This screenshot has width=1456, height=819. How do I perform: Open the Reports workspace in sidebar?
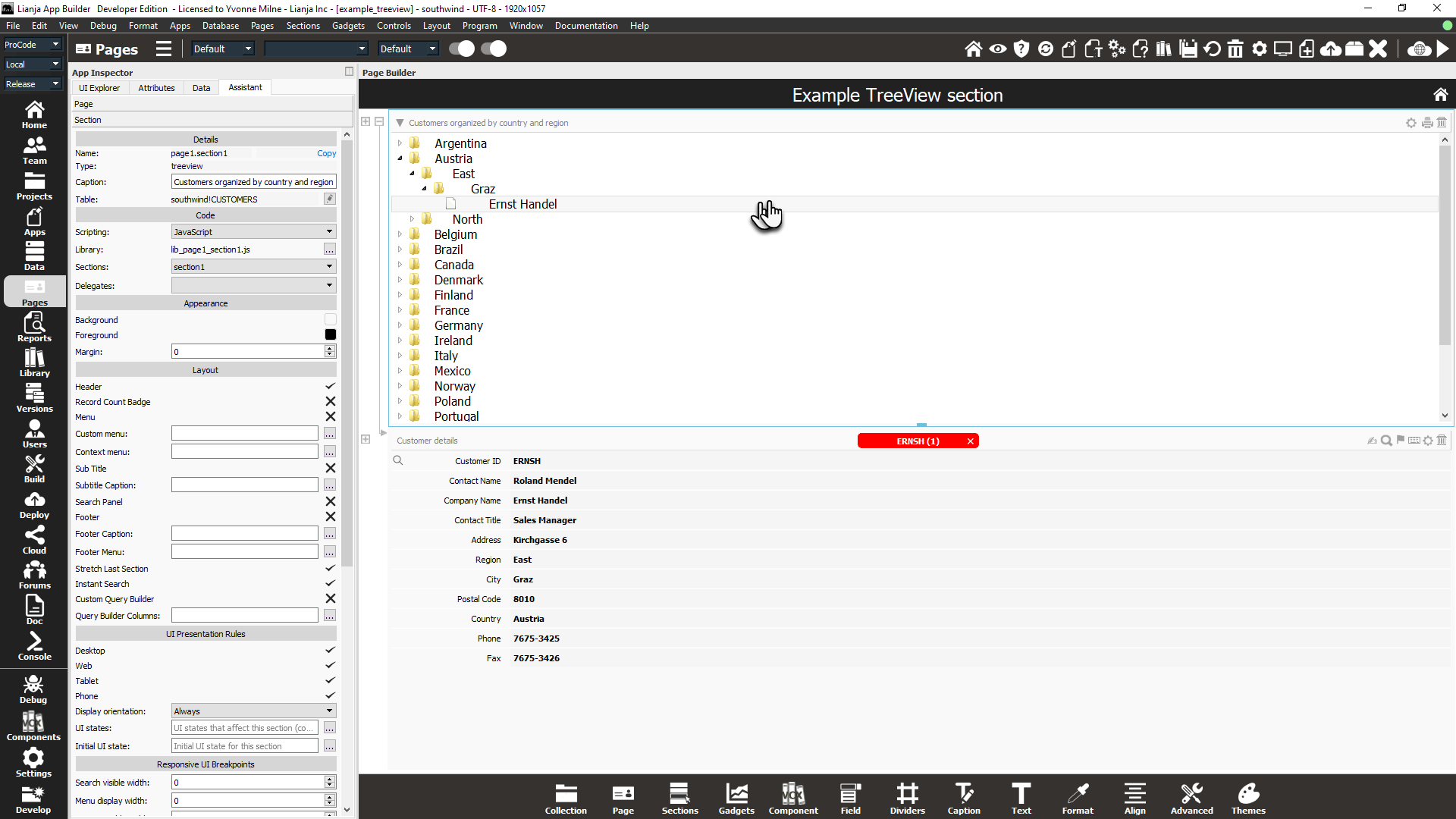click(34, 328)
